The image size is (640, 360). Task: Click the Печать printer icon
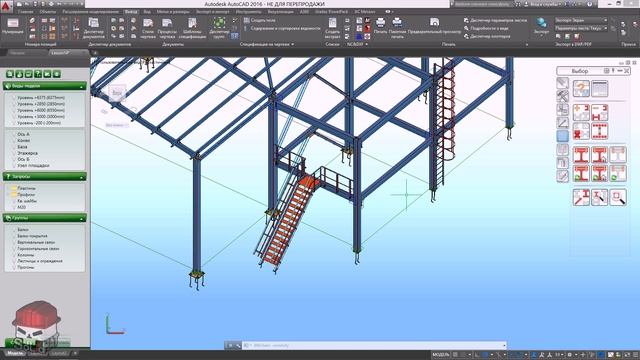tap(380, 25)
